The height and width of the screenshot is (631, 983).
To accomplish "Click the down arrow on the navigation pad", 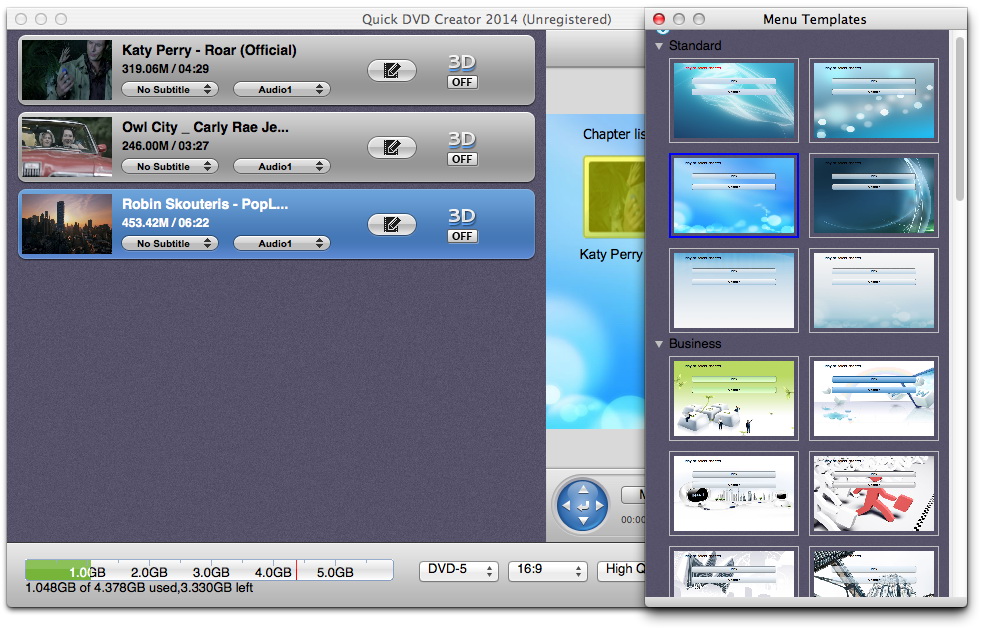I will tap(583, 520).
